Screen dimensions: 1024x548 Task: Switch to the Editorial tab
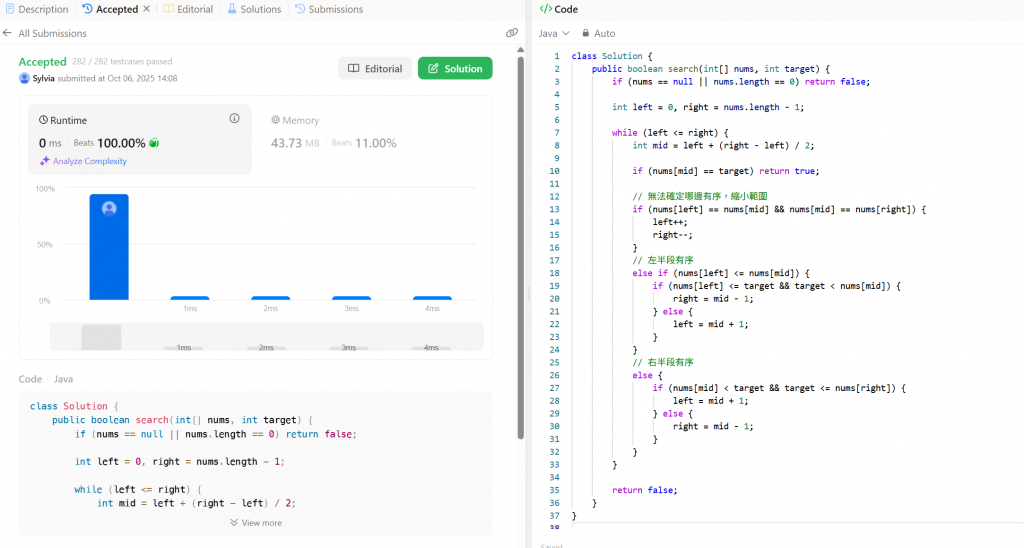(188, 9)
